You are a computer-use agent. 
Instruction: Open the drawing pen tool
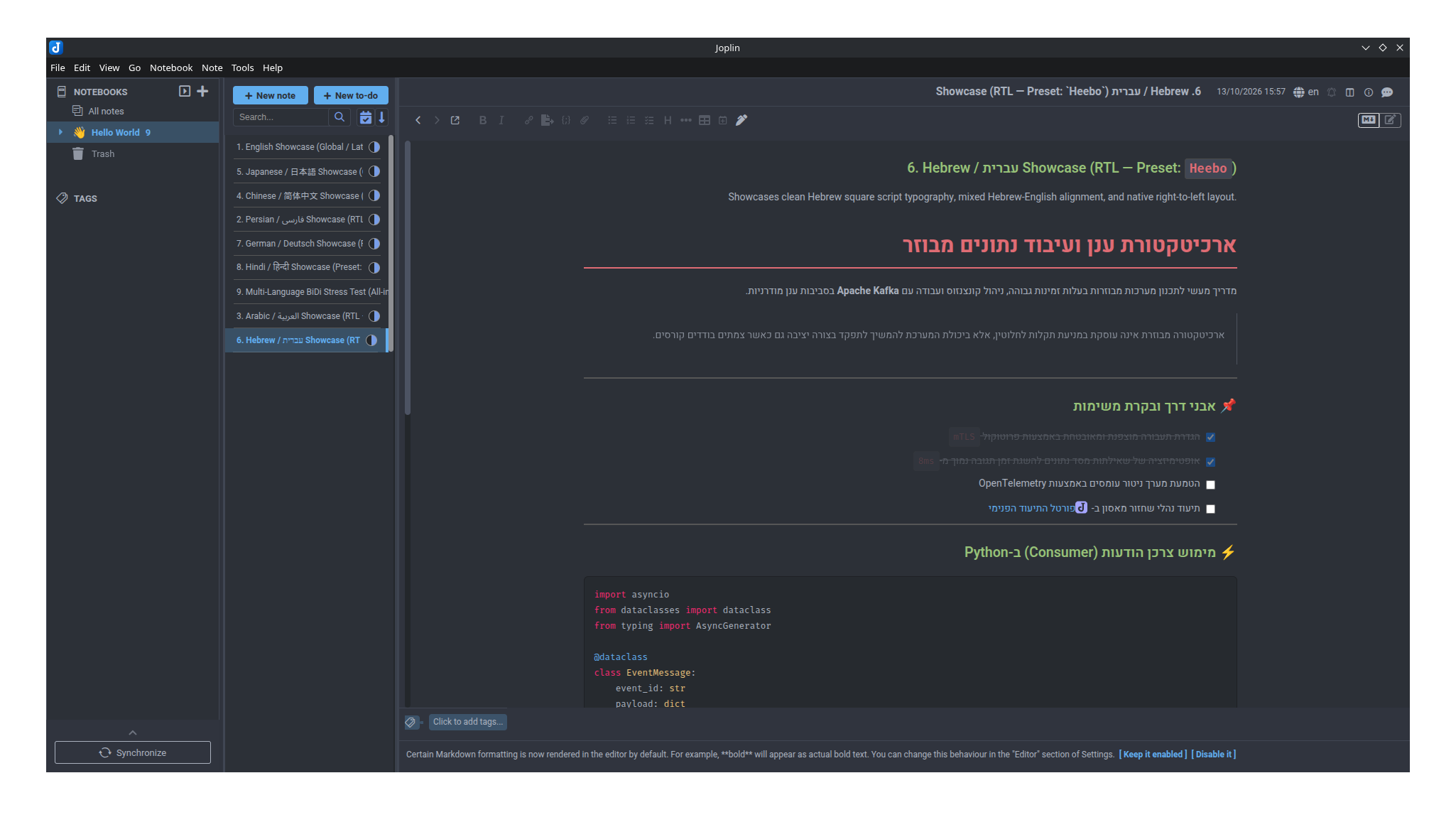(x=741, y=121)
